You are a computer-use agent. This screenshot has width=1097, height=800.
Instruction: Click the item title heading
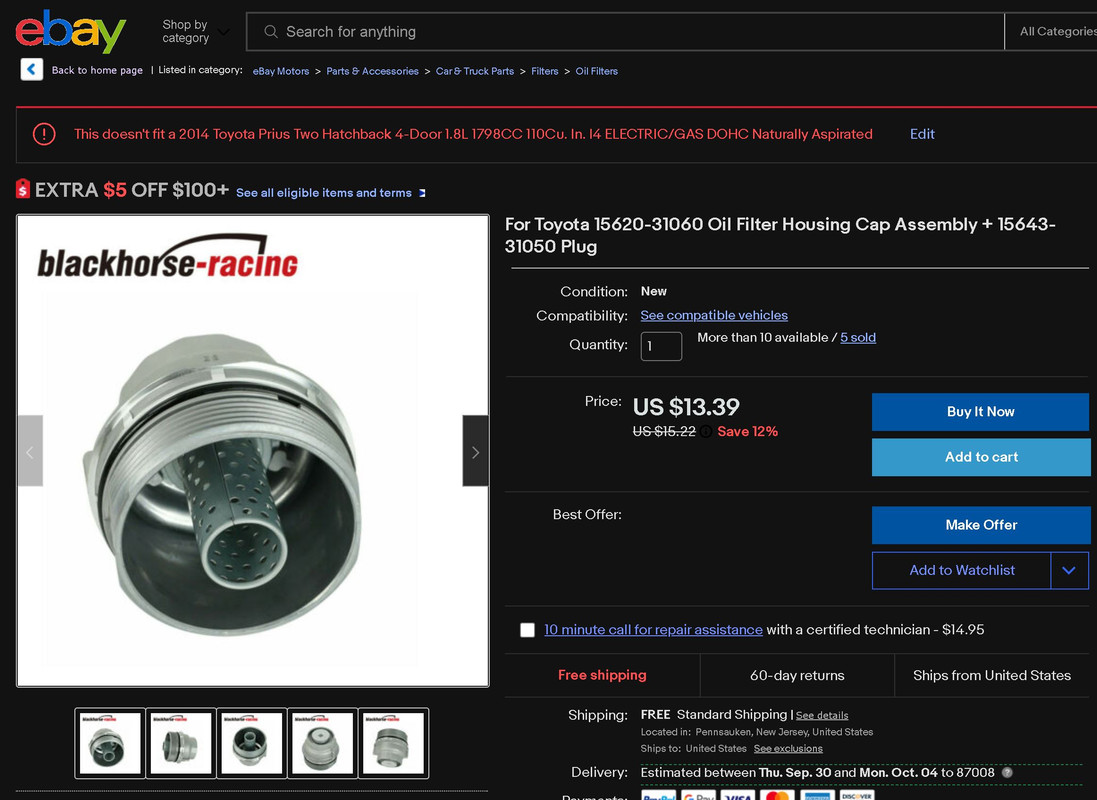(x=779, y=235)
